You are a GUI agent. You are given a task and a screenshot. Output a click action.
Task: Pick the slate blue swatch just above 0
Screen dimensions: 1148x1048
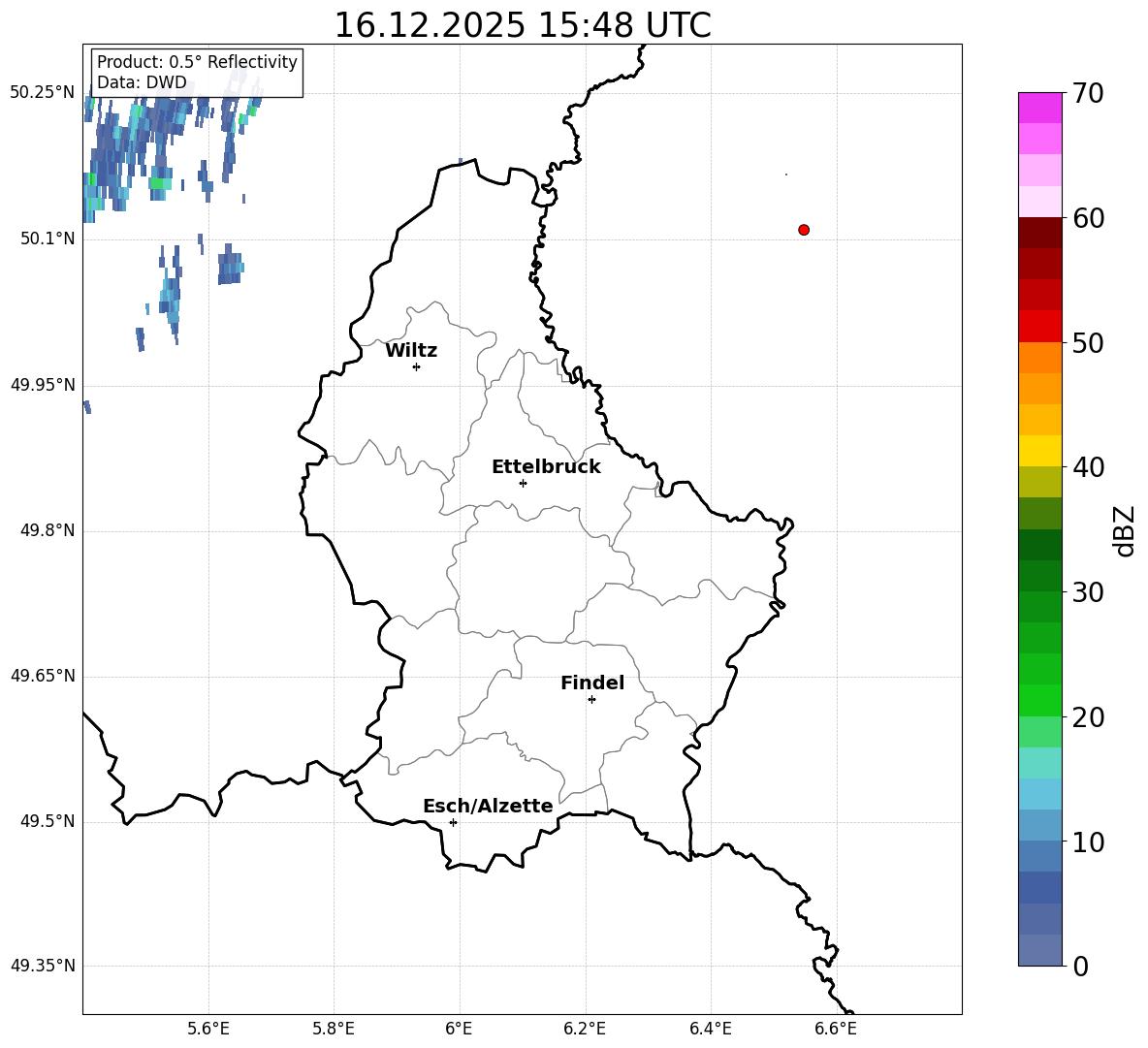tap(1039, 950)
